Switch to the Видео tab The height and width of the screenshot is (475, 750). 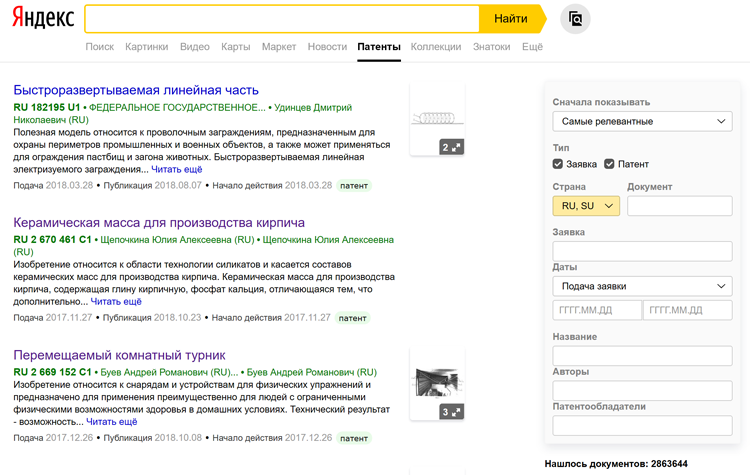(x=195, y=47)
